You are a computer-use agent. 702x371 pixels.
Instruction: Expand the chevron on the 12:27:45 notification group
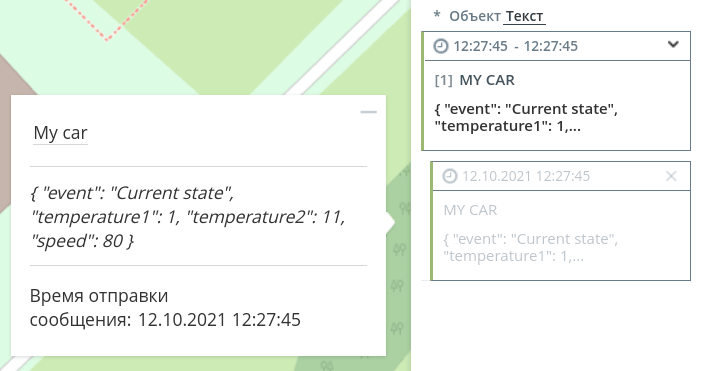(x=673, y=44)
